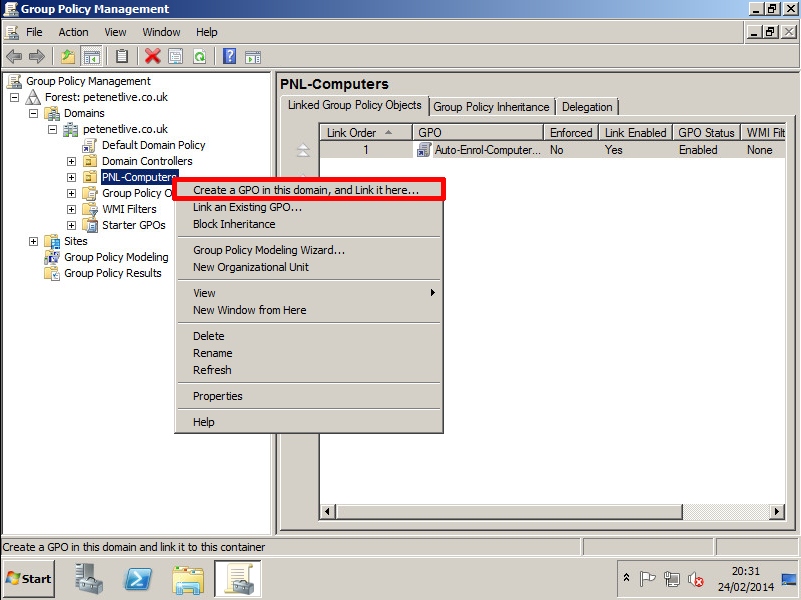Click the horizontal scrollbar left arrow
Viewport: 801px width, 600px height.
[x=327, y=511]
